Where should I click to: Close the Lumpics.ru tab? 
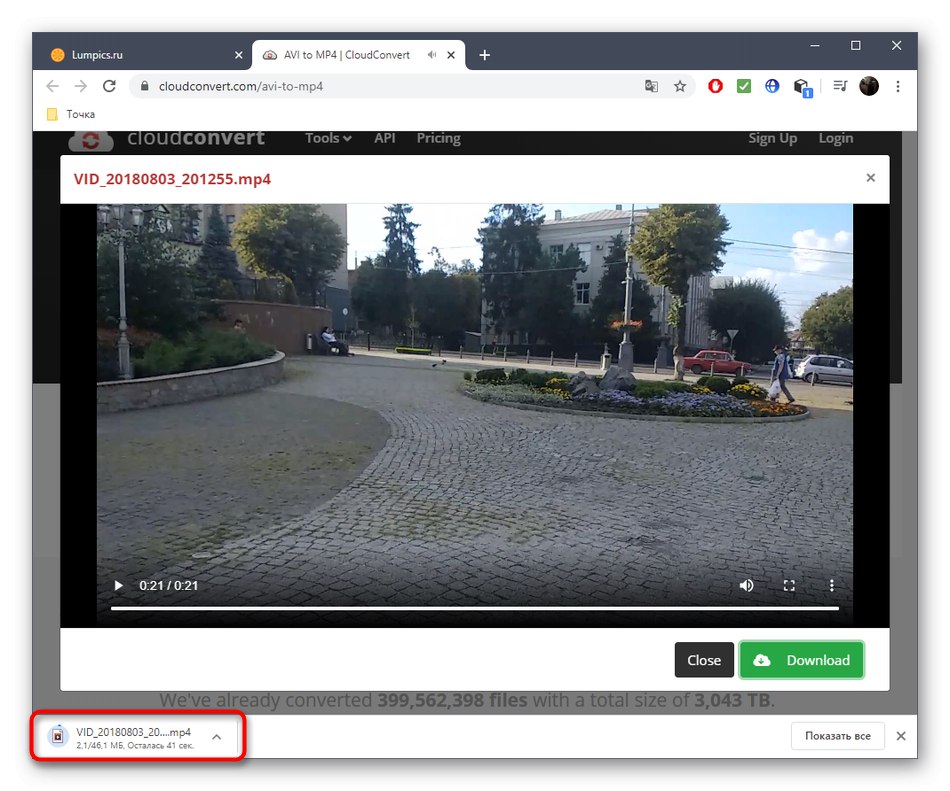pyautogui.click(x=239, y=55)
